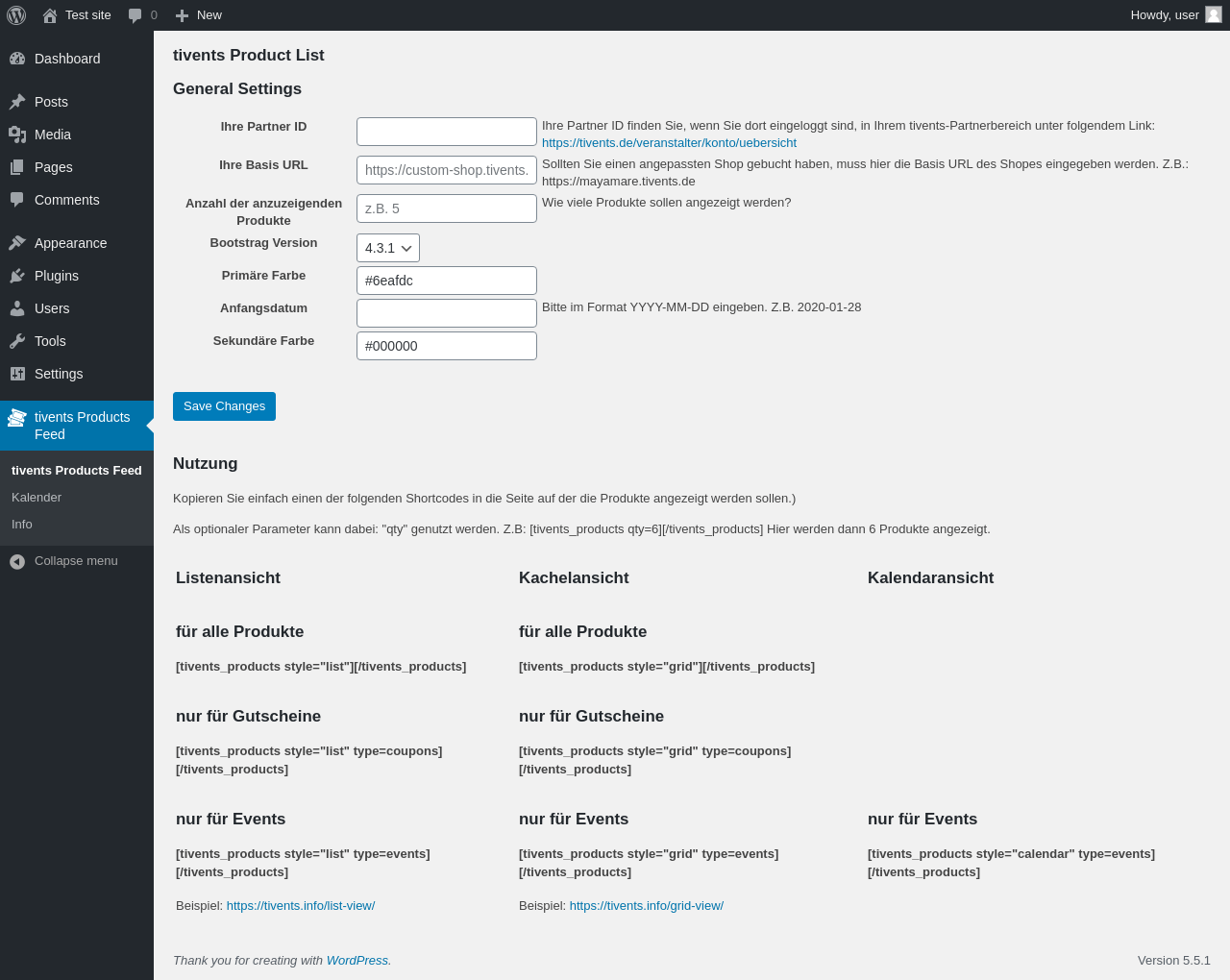This screenshot has height=980, width=1230.
Task: Open the Users menu
Action: (77, 308)
